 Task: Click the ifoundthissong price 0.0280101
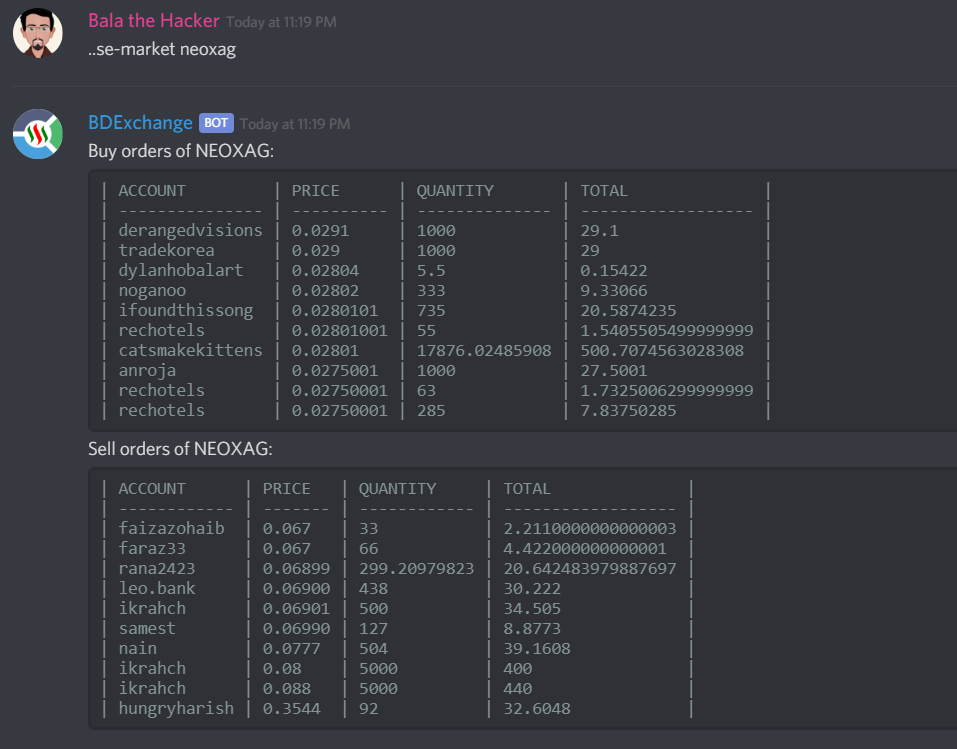(x=334, y=311)
